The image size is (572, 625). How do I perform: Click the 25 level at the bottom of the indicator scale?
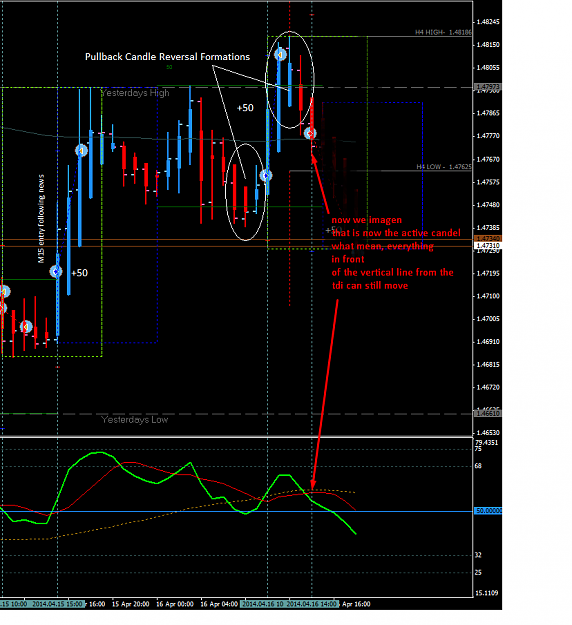pos(478,573)
